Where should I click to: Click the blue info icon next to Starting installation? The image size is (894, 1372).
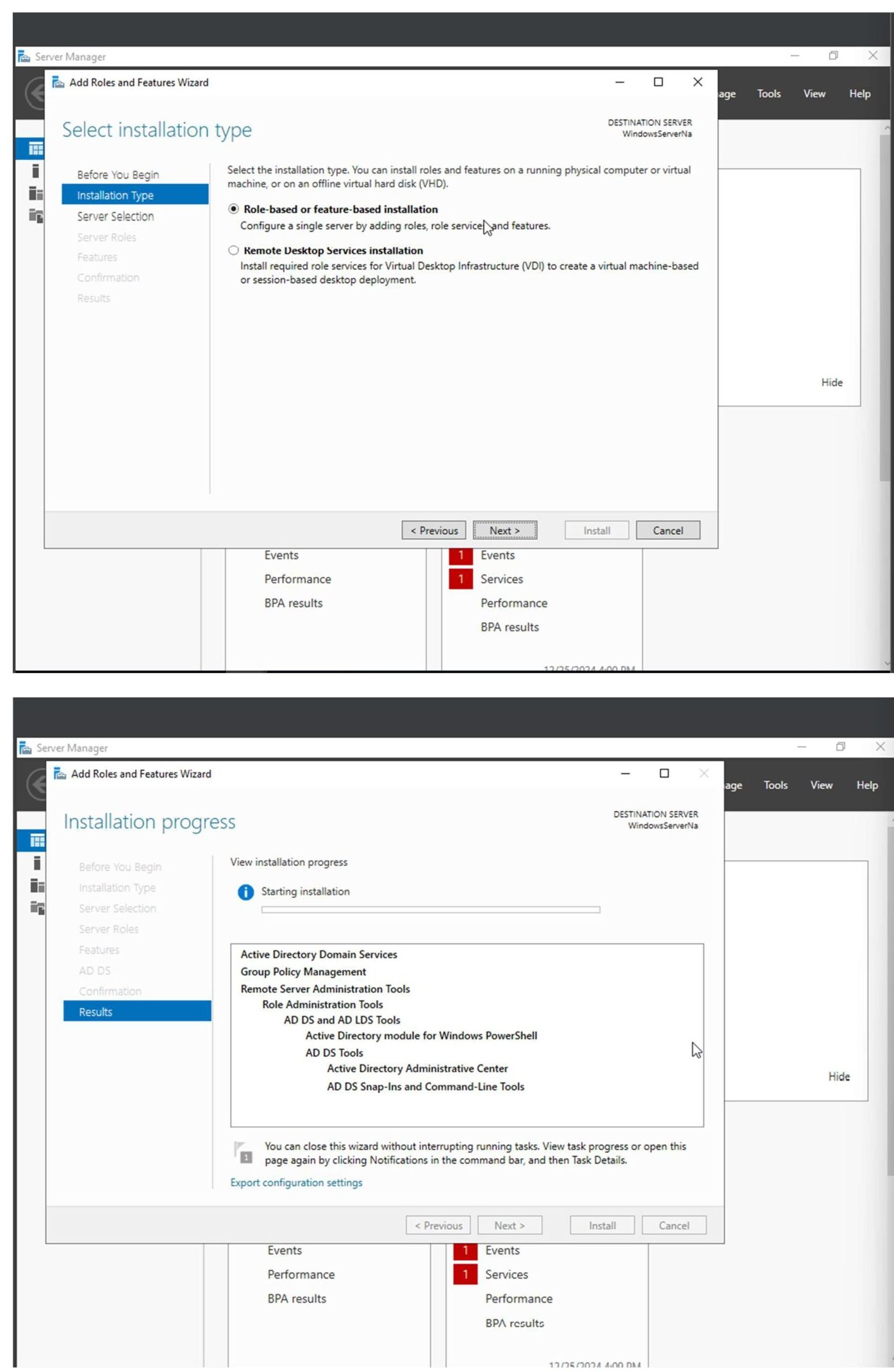(x=245, y=892)
